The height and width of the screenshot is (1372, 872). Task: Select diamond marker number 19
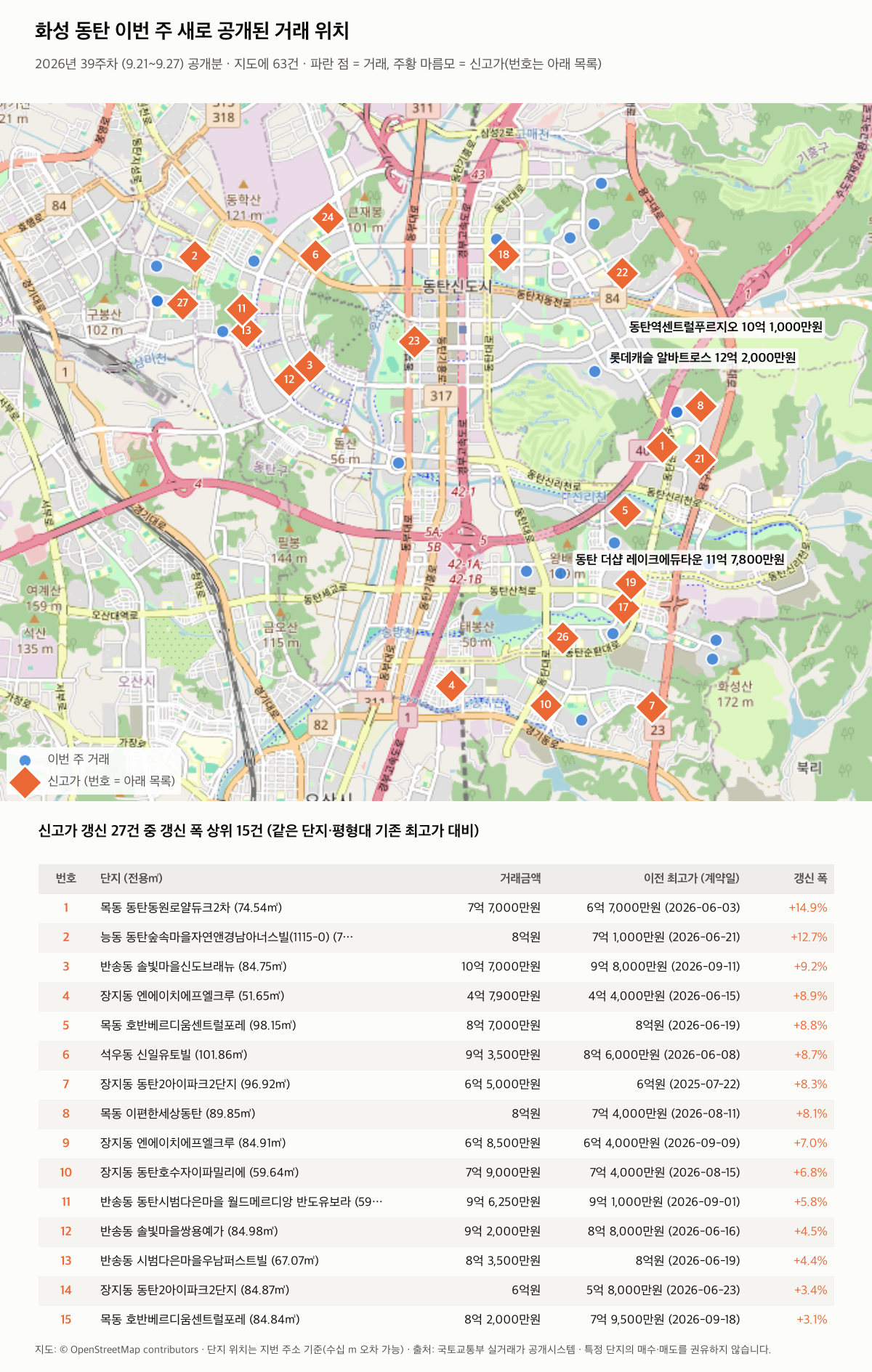pos(631,583)
